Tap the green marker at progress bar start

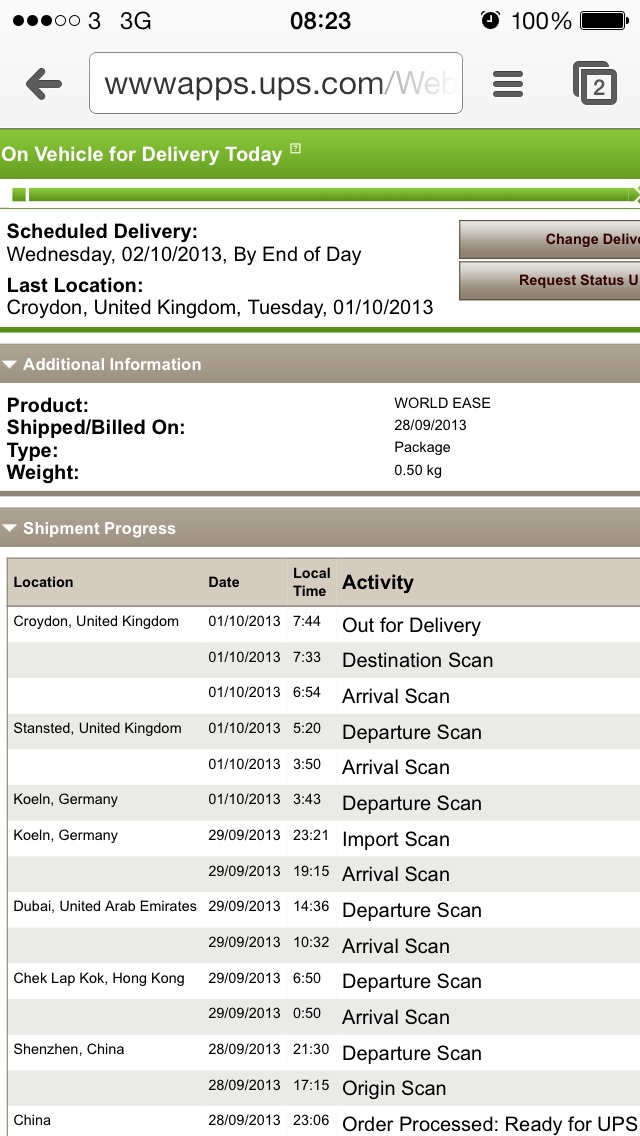(x=20, y=194)
